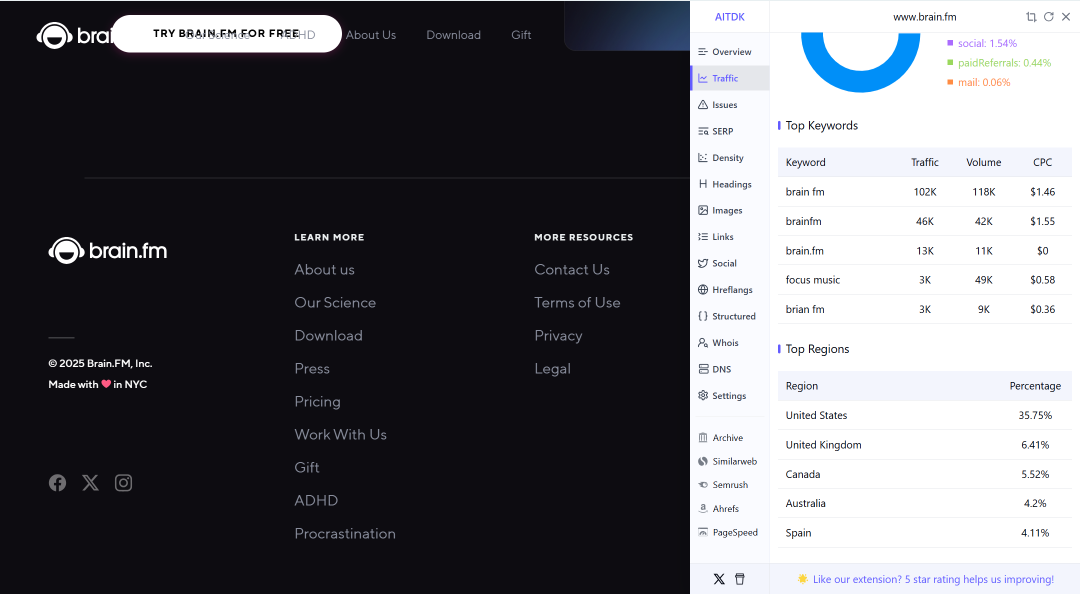Open the PageSpeed link

[729, 532]
